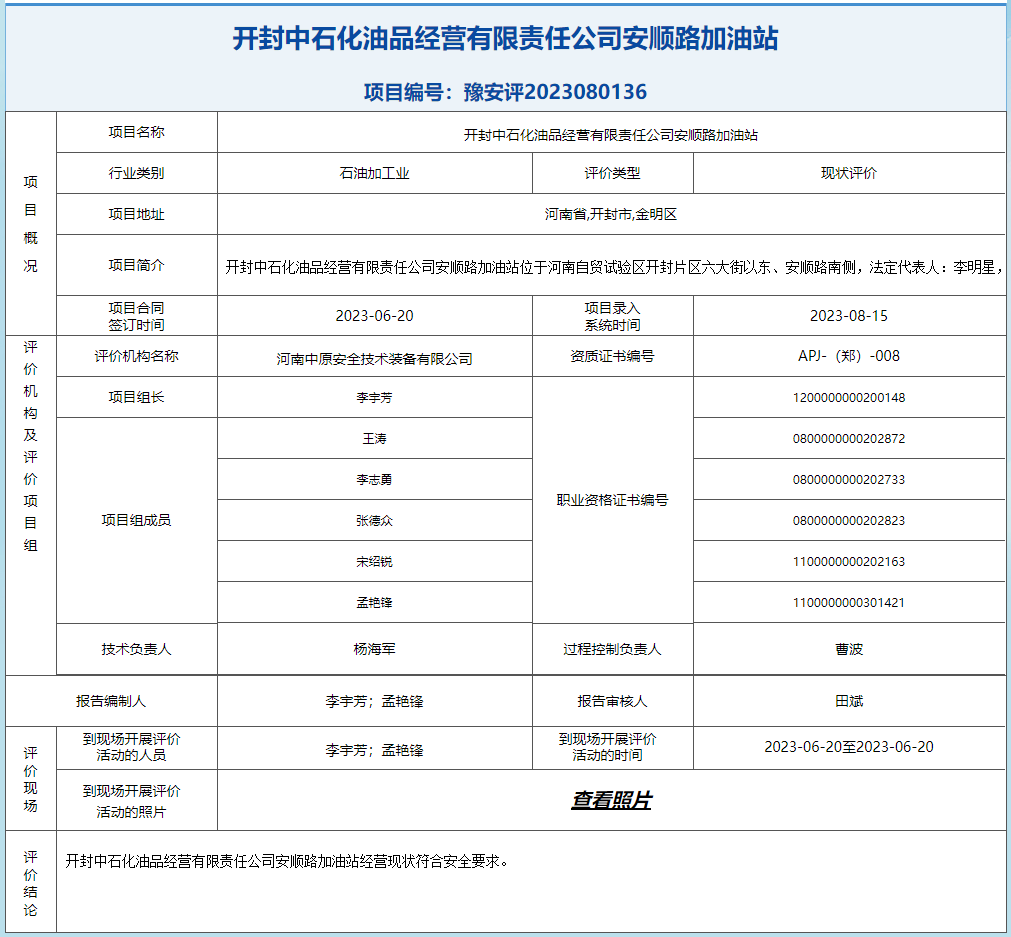
Task: Select project number 豫安评2023080136
Action: (x=555, y=92)
